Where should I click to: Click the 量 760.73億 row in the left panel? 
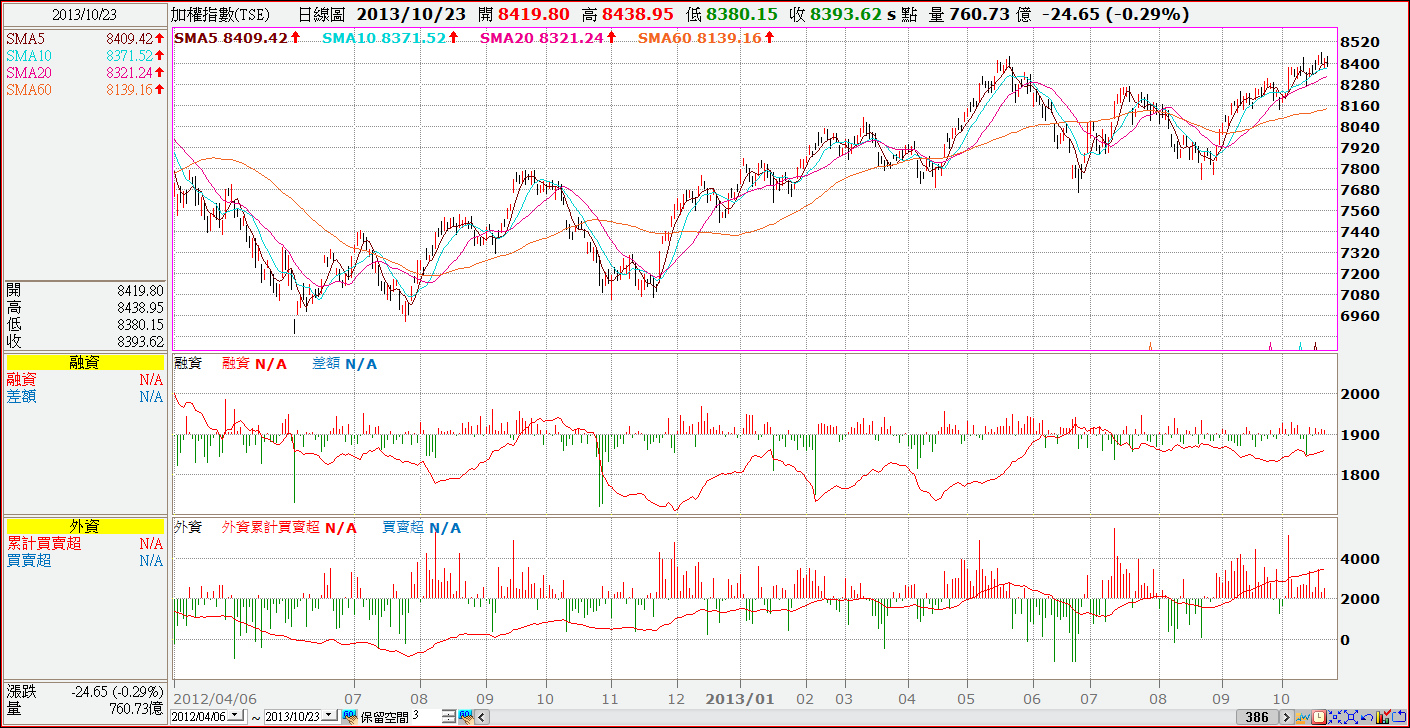pos(84,708)
